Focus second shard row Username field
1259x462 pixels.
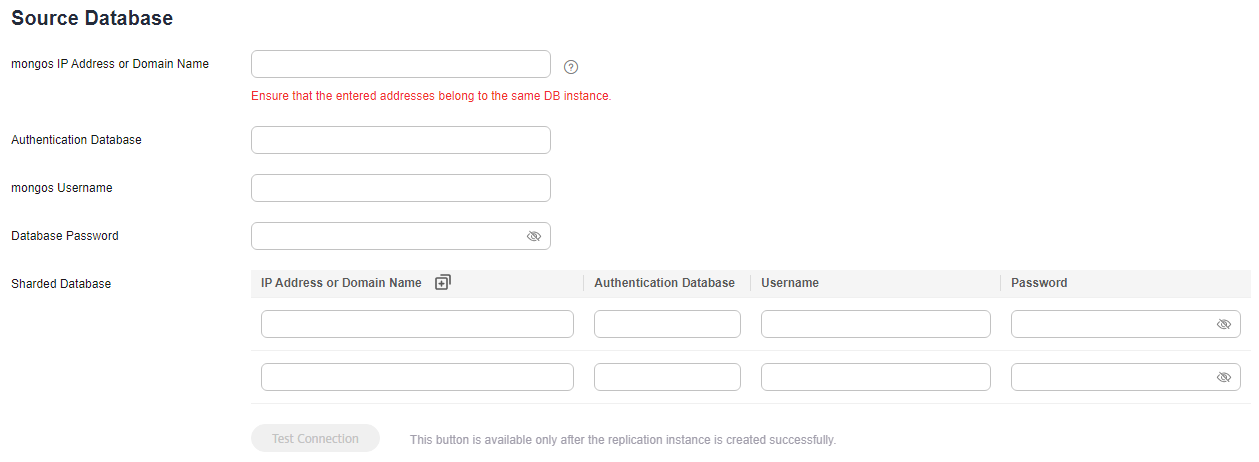[x=876, y=377]
